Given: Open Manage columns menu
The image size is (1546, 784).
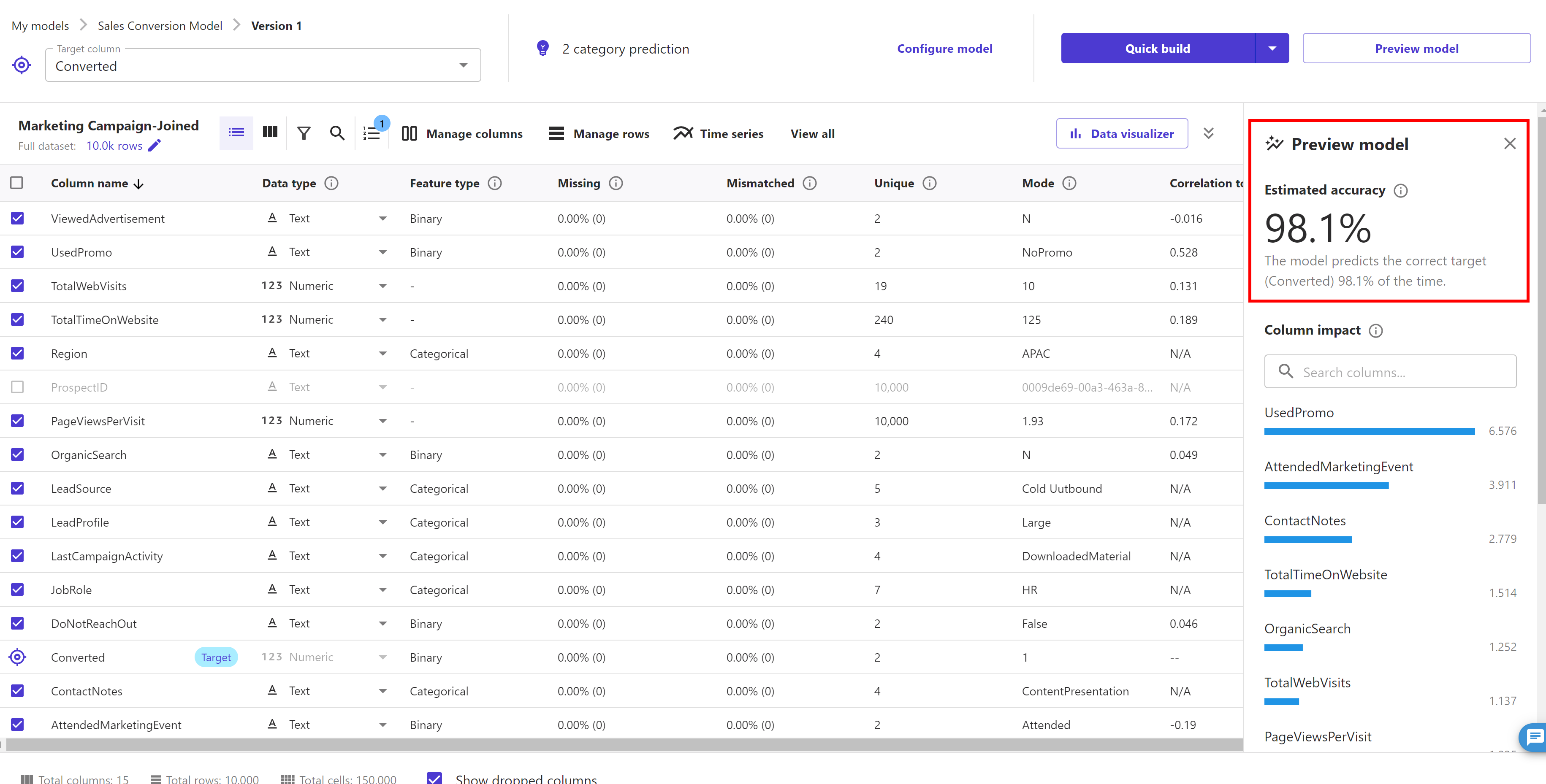Looking at the screenshot, I should click(462, 134).
